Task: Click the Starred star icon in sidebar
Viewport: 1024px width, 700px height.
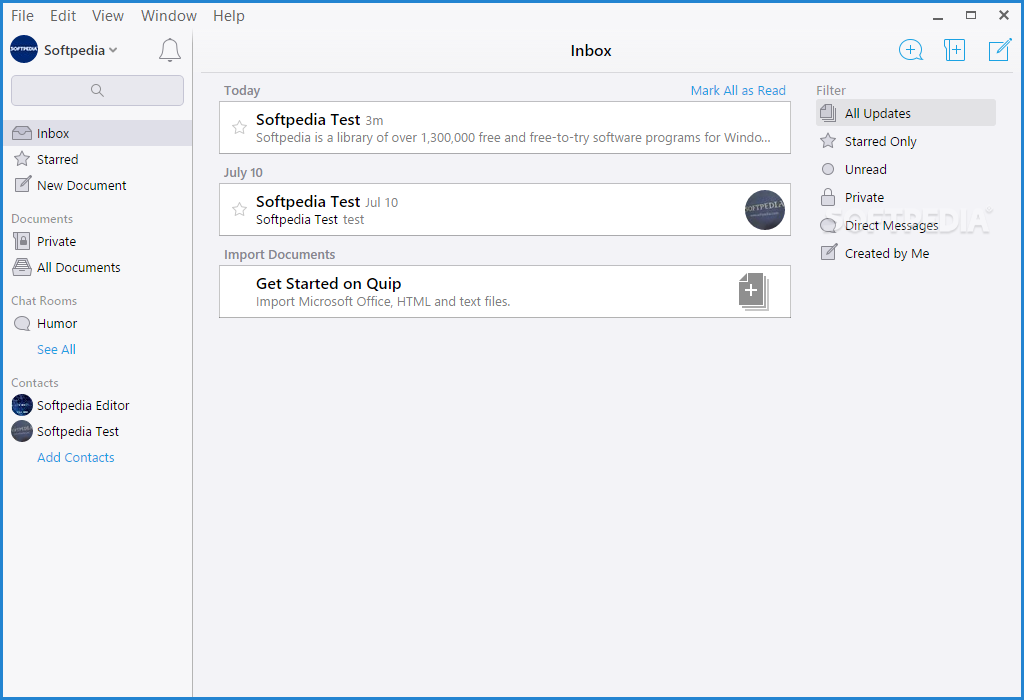Action: [22, 159]
